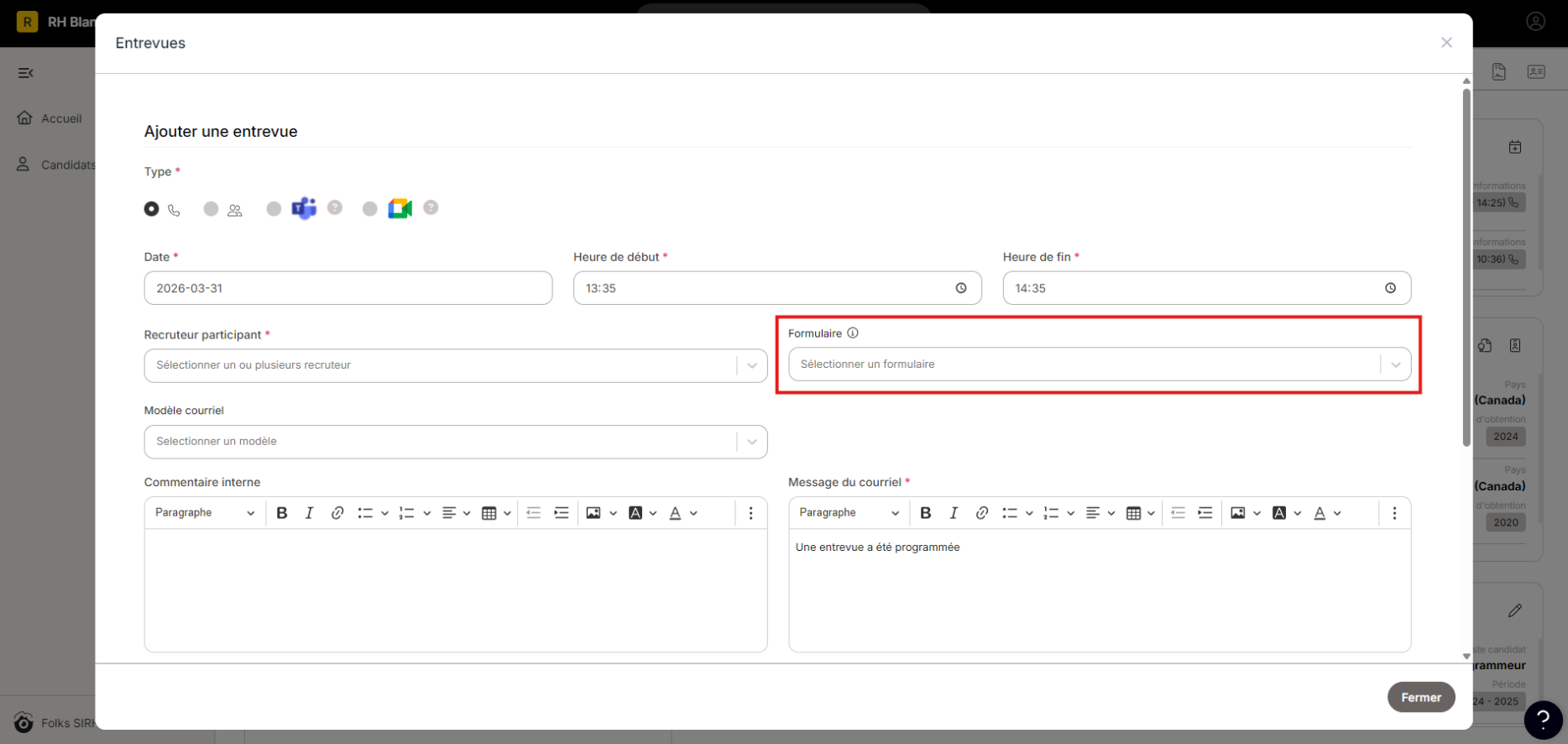The height and width of the screenshot is (744, 1568).
Task: Insert link in Message du courriel editor
Action: 981,513
